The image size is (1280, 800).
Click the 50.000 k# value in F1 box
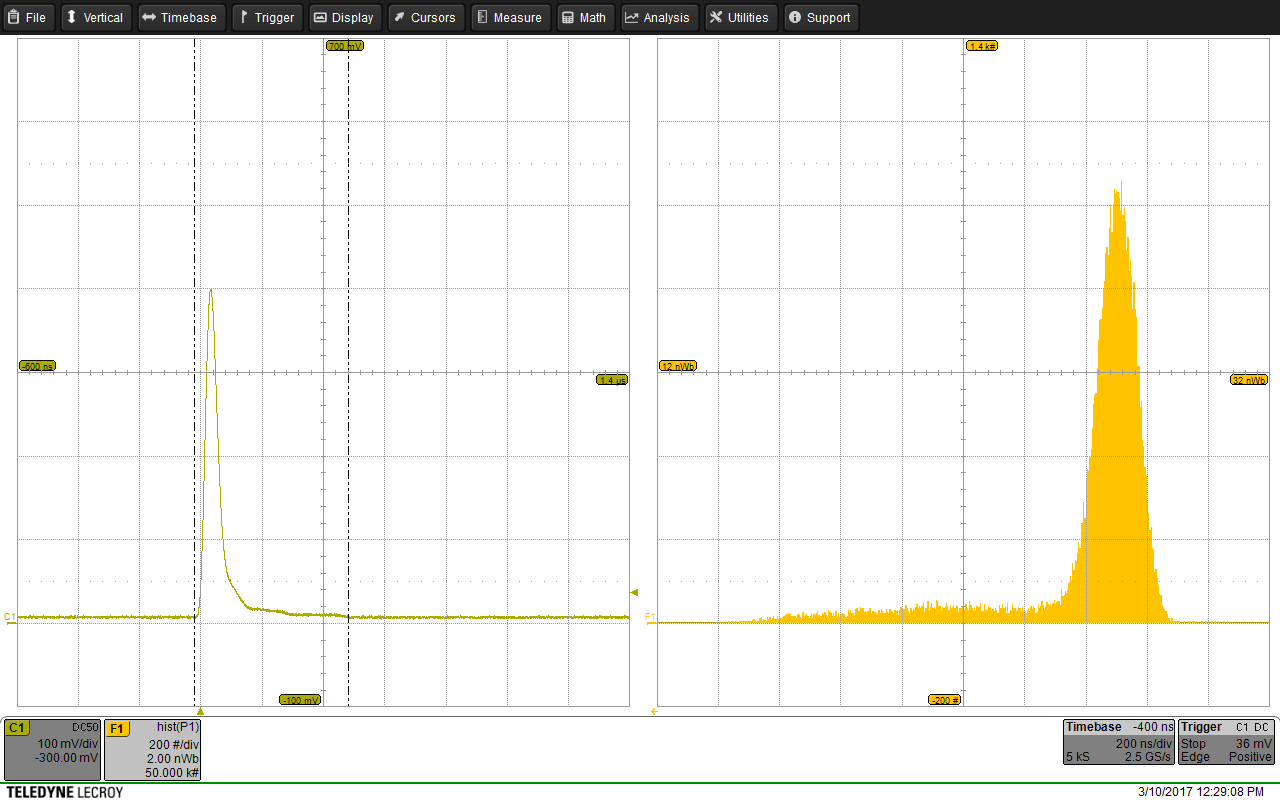(172, 773)
